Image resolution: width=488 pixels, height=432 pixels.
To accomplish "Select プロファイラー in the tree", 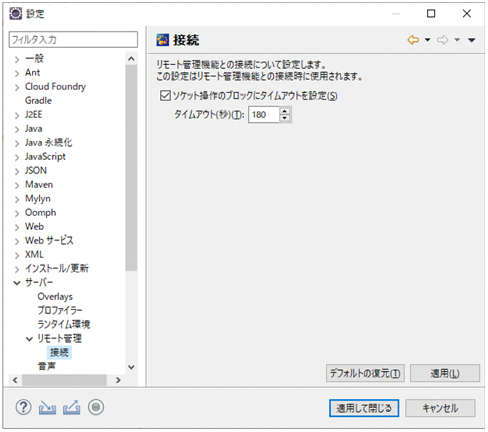I will pyautogui.click(x=60, y=310).
